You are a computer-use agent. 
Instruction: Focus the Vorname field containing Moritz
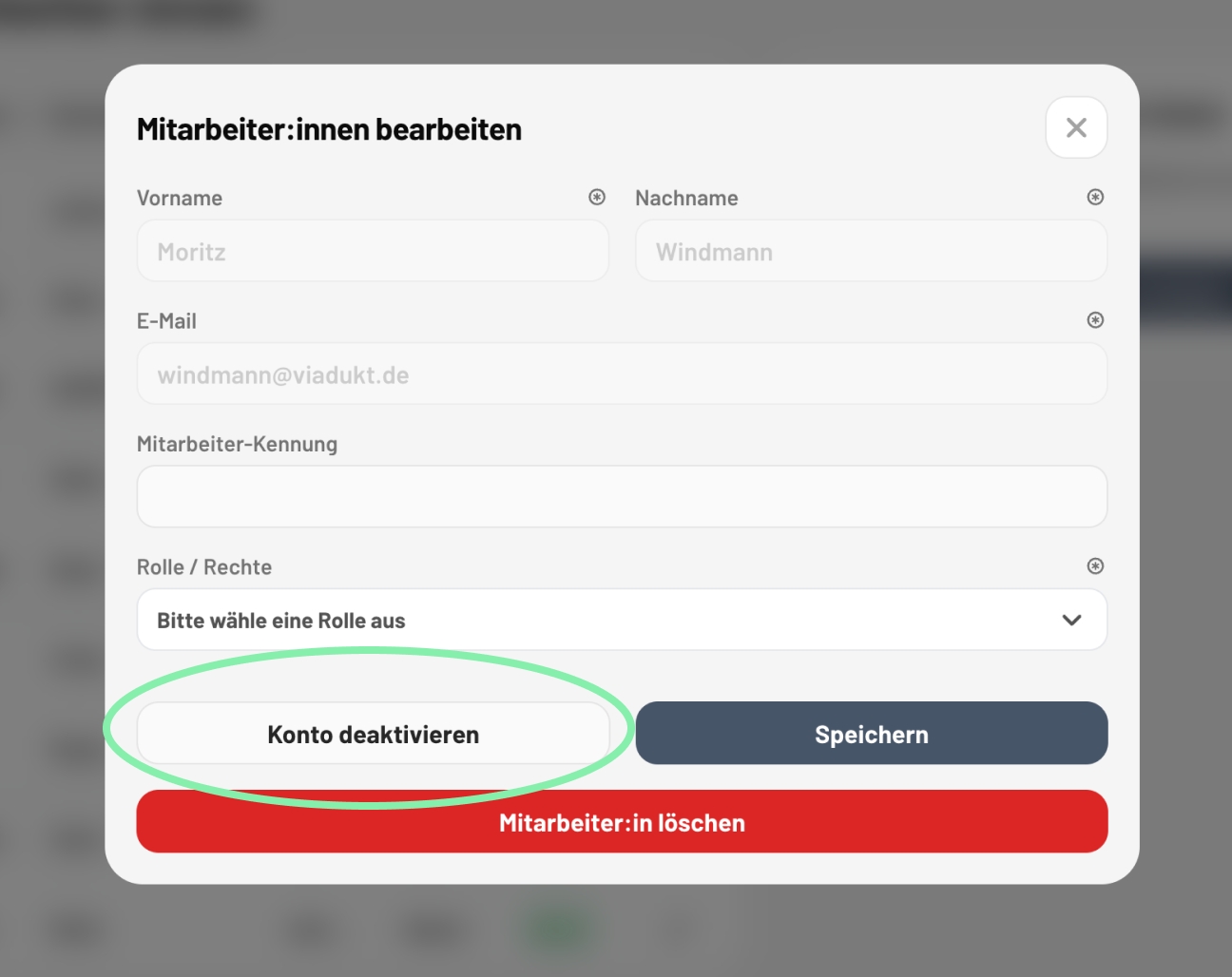pyautogui.click(x=373, y=252)
